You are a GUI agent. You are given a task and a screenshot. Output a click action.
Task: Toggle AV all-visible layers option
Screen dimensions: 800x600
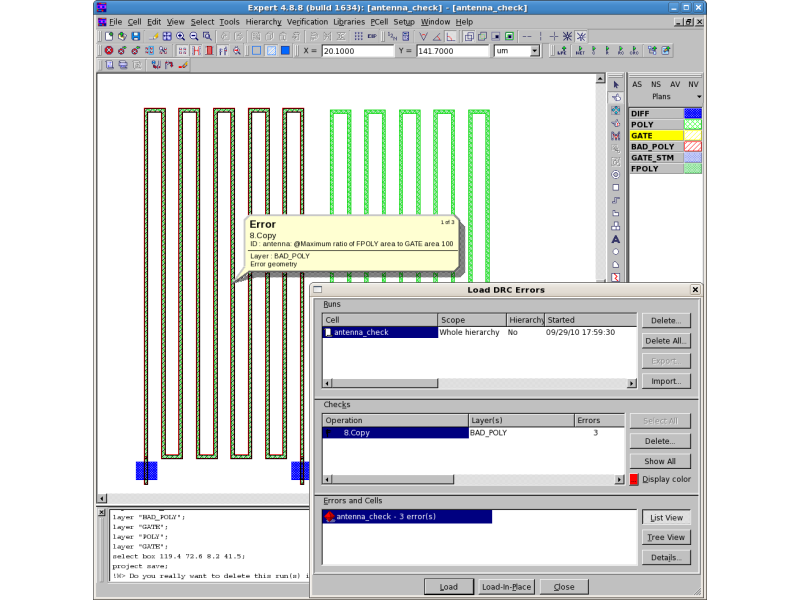point(675,85)
